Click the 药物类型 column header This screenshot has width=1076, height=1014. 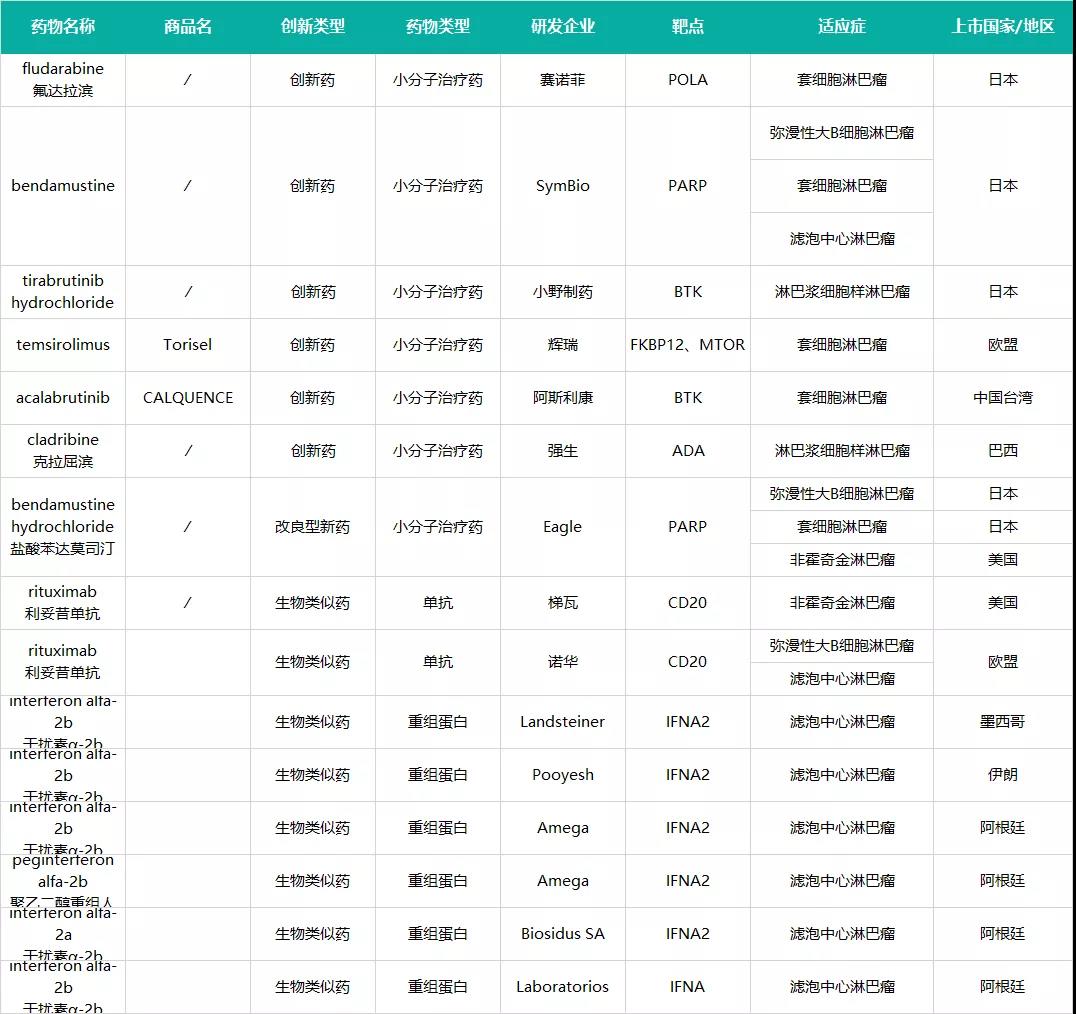click(x=438, y=27)
